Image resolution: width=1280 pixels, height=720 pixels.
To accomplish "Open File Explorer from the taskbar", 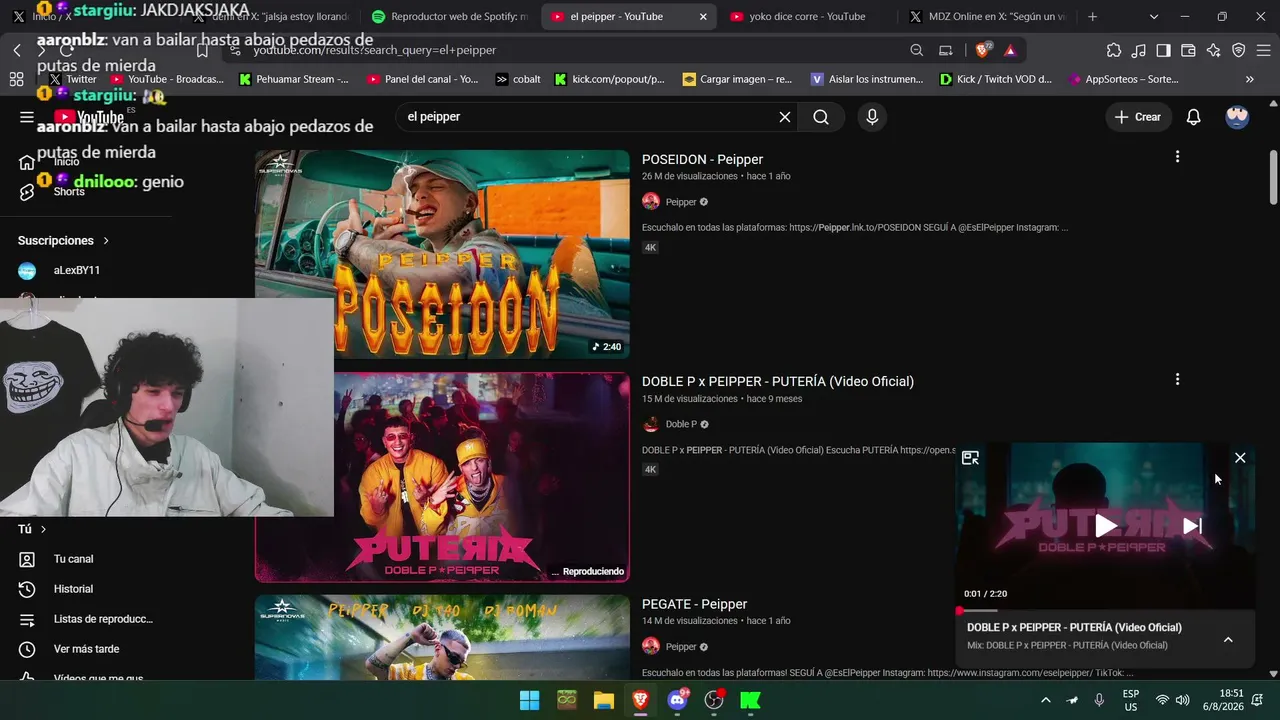I will coord(604,700).
